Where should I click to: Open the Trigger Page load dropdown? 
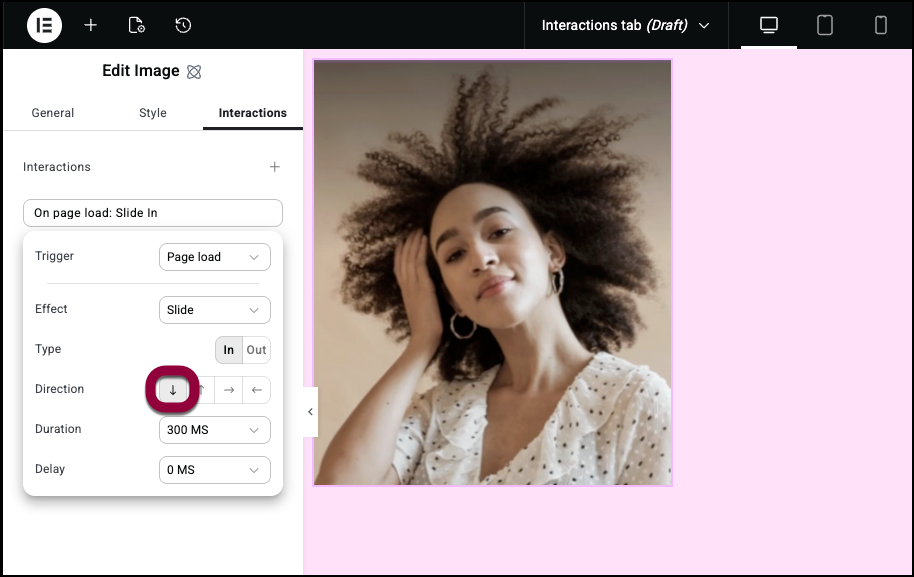click(214, 257)
